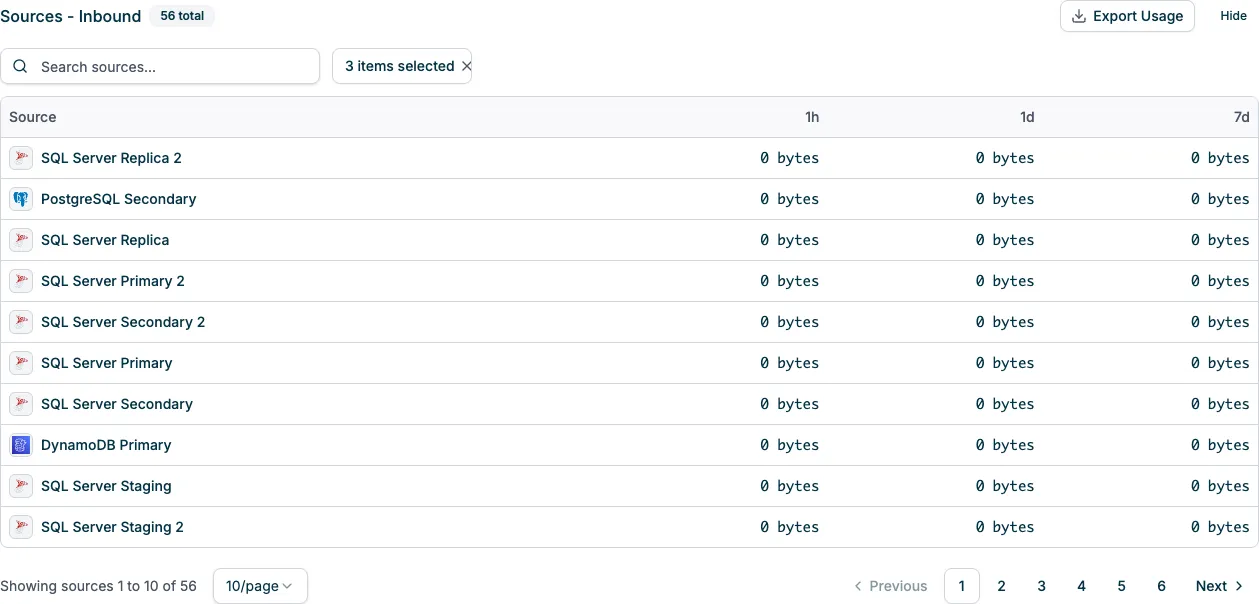Click the search magnifier icon
Screen dimensions: 1259x604
[20, 66]
